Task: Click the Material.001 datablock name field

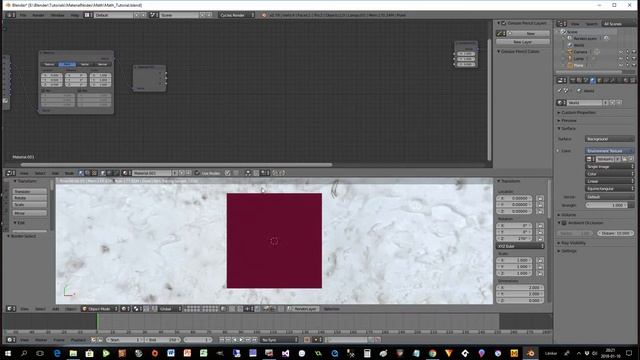Action: tap(152, 173)
